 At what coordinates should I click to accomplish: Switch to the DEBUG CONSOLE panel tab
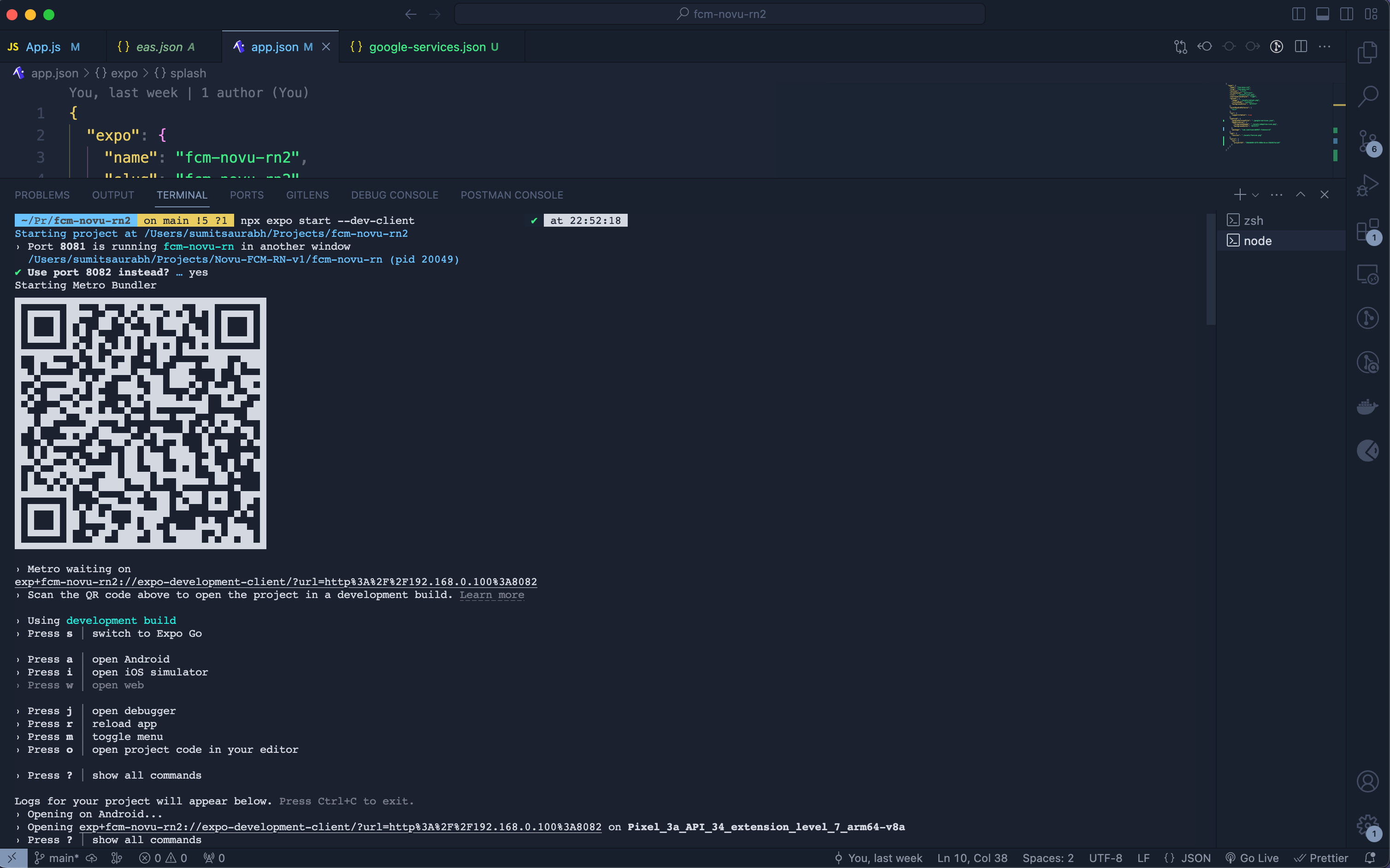(x=395, y=195)
